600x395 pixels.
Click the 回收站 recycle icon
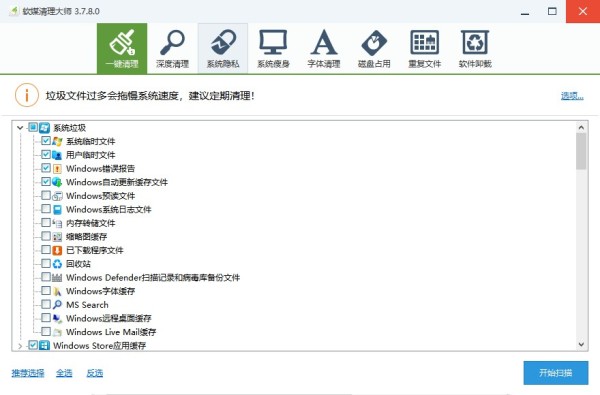coord(57,264)
